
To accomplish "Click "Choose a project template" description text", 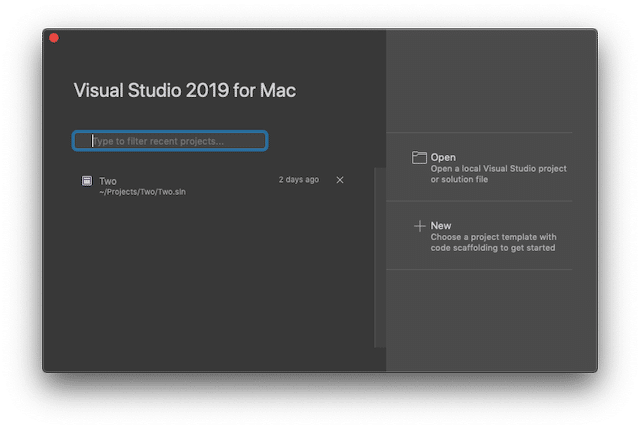I will (493, 242).
